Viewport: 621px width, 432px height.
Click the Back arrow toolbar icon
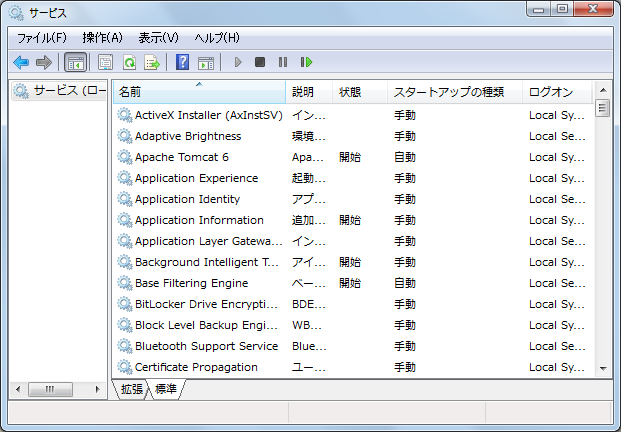[x=21, y=62]
